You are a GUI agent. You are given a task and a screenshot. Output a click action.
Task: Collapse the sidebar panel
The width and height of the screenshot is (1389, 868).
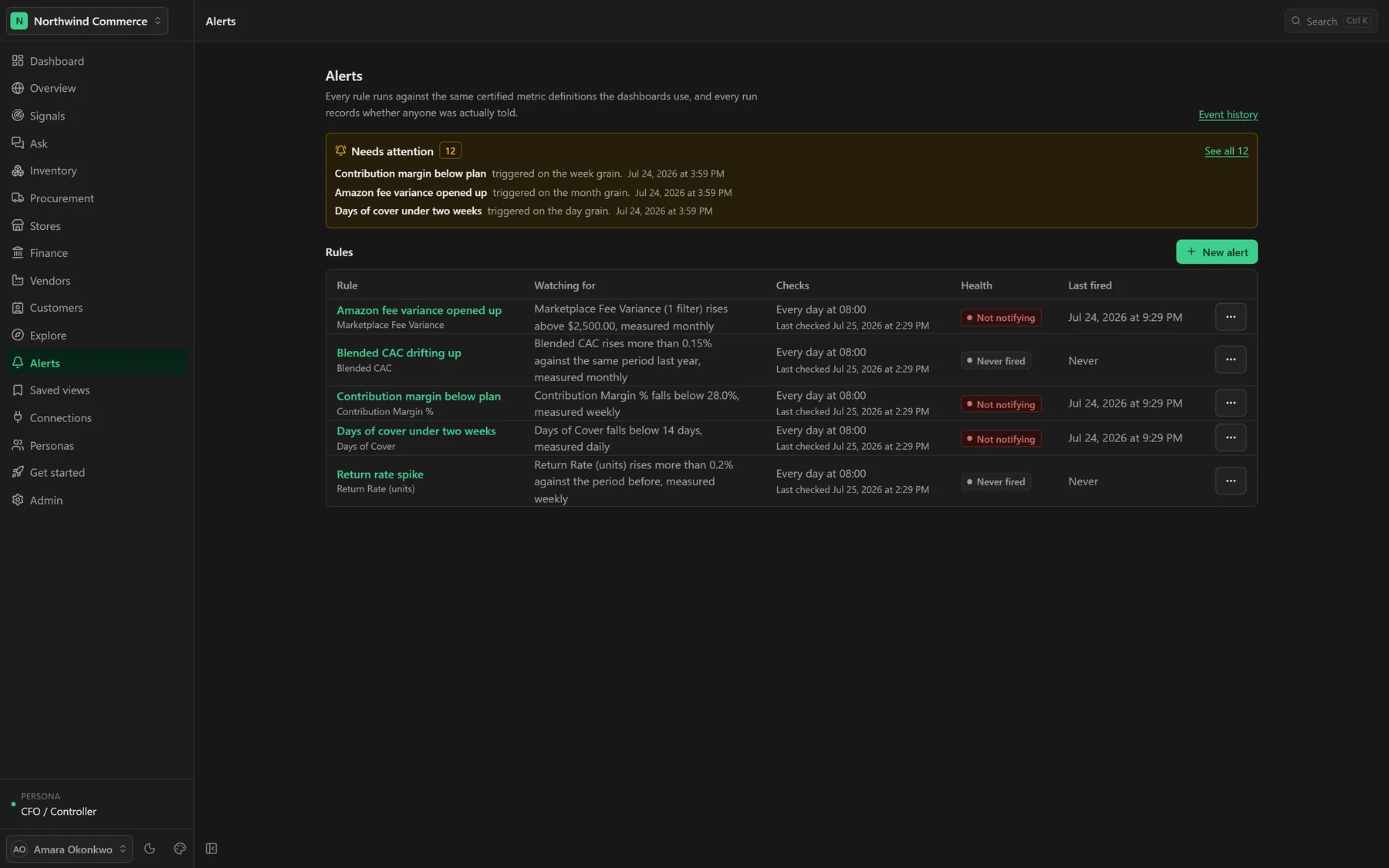(x=211, y=849)
